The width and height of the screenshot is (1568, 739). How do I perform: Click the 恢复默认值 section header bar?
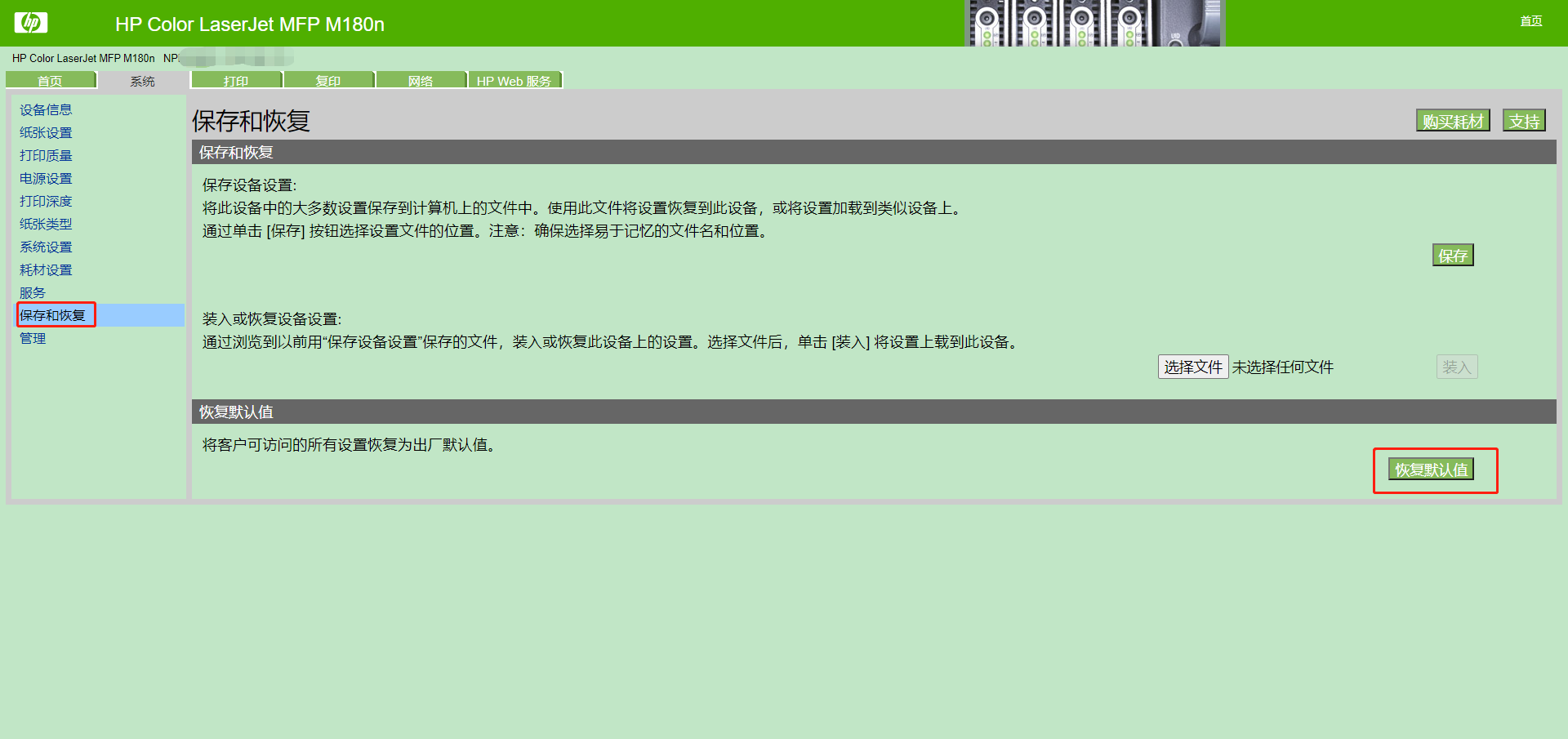[x=874, y=412]
